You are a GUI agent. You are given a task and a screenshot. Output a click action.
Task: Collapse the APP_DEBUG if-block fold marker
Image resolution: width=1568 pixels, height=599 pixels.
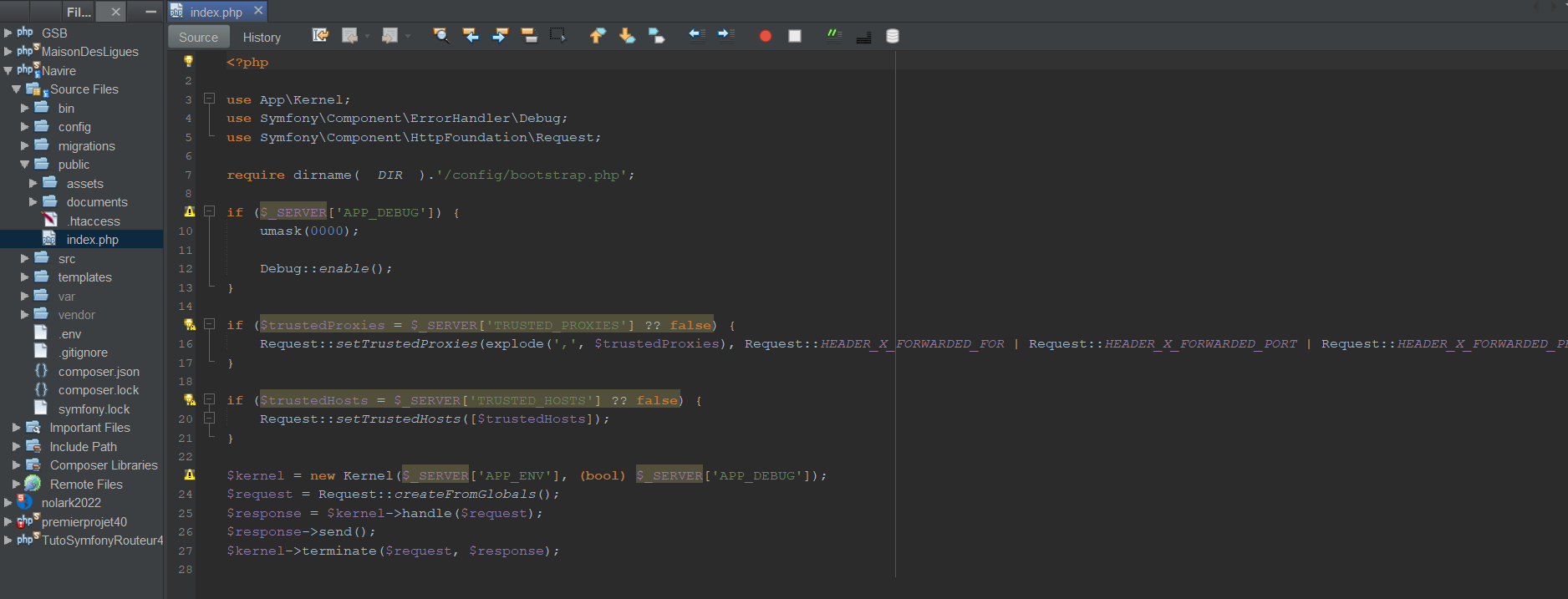(209, 211)
